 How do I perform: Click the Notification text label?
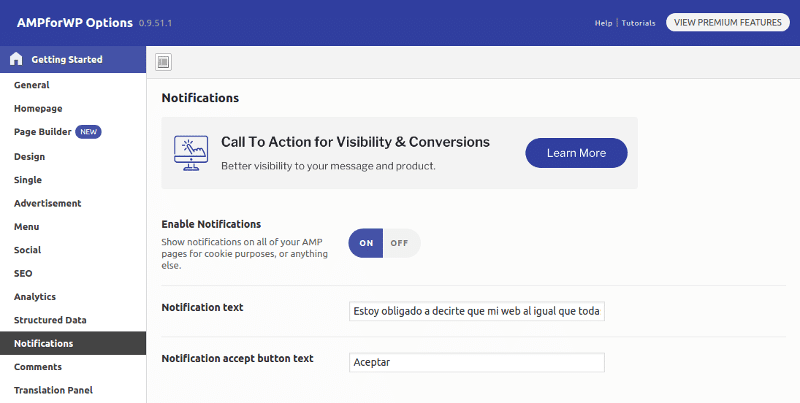pos(202,308)
